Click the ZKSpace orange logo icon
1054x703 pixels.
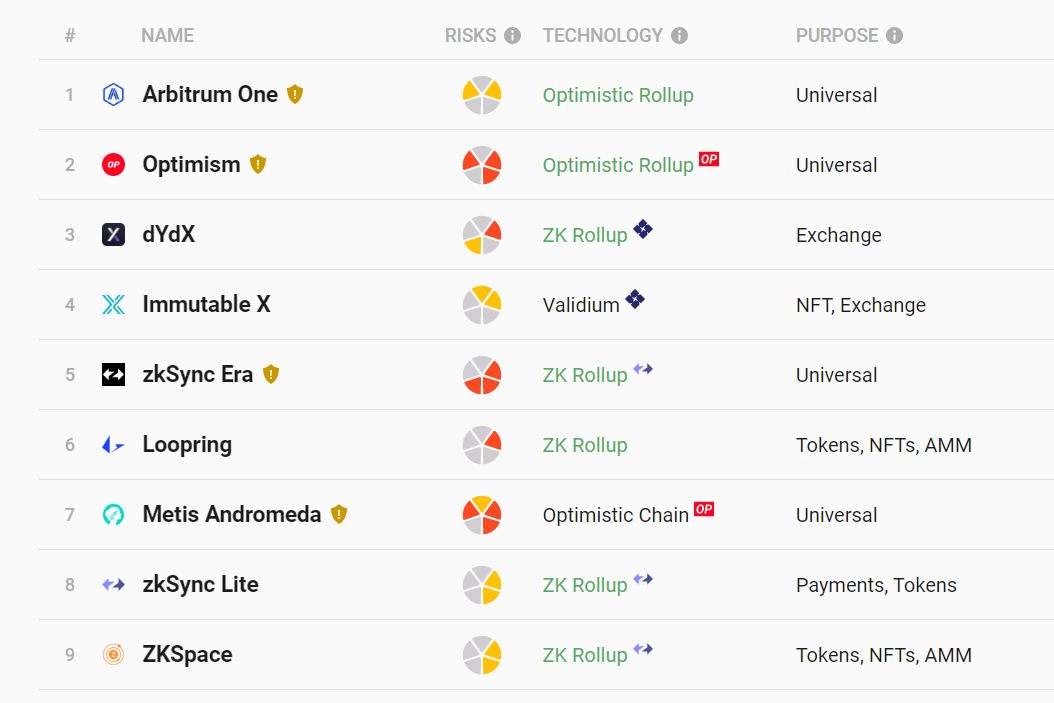click(x=114, y=655)
